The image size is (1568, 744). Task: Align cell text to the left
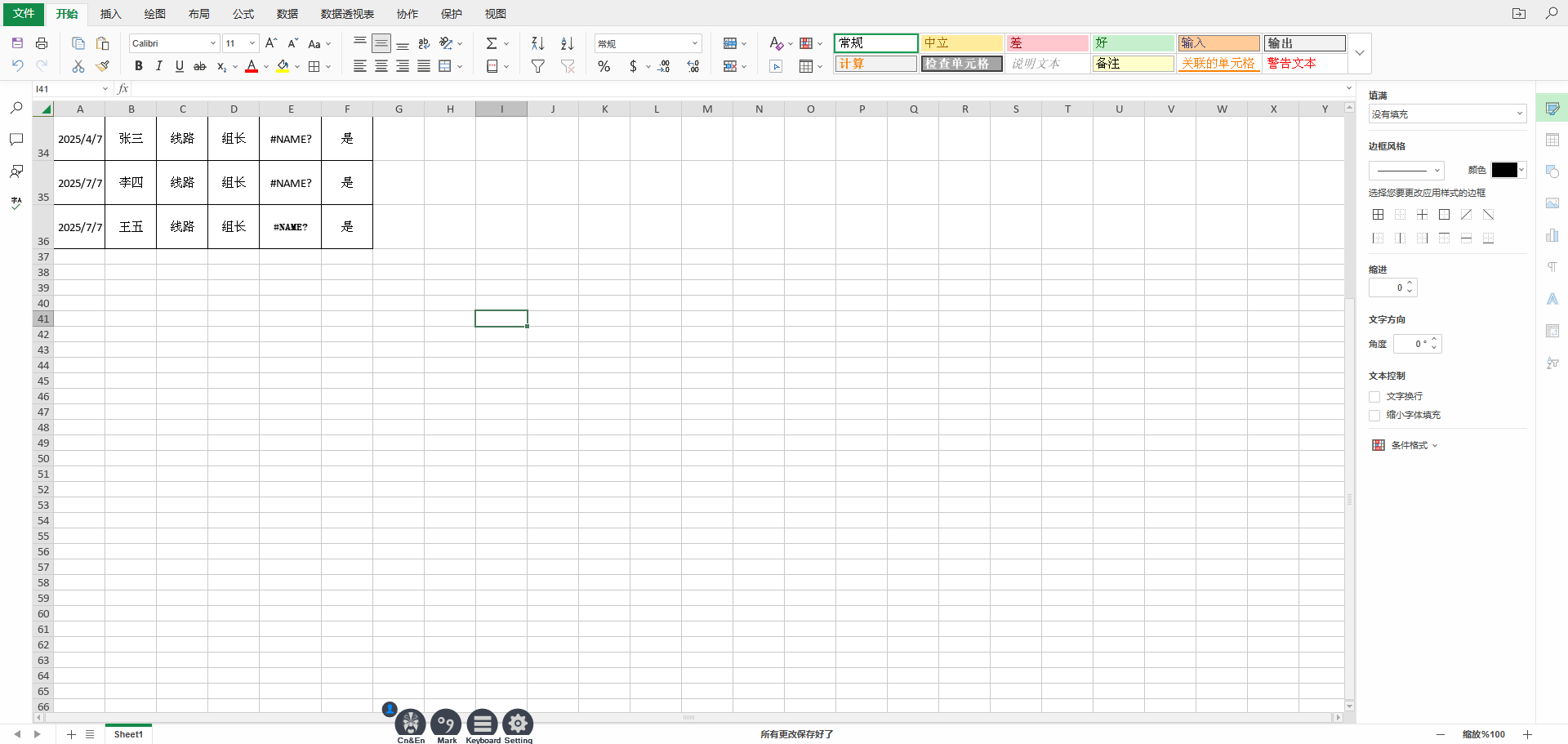coord(359,66)
